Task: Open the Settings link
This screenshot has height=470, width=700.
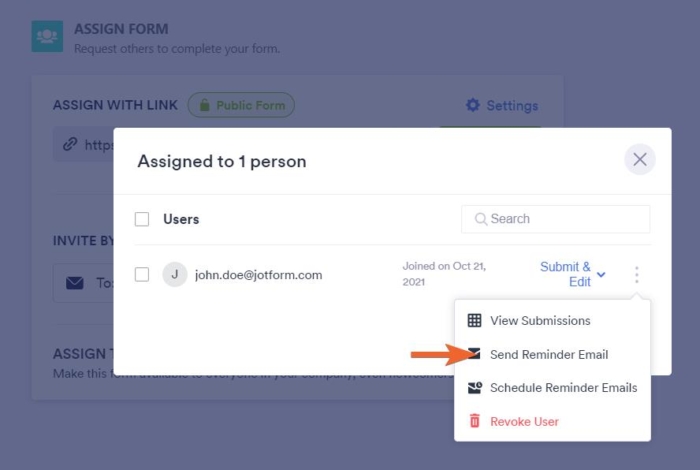Action: pyautogui.click(x=511, y=105)
